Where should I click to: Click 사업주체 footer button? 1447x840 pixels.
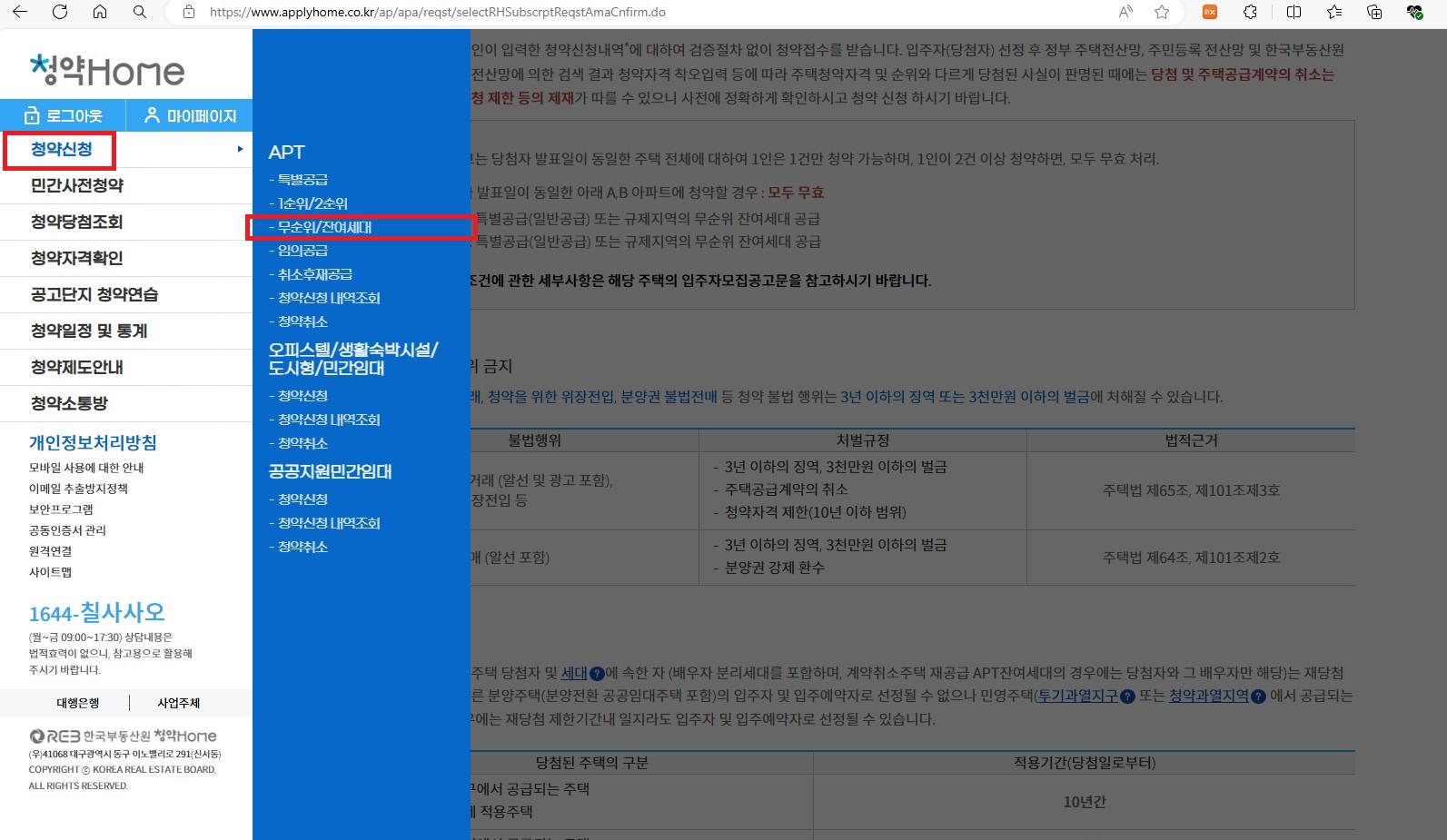coord(179,703)
